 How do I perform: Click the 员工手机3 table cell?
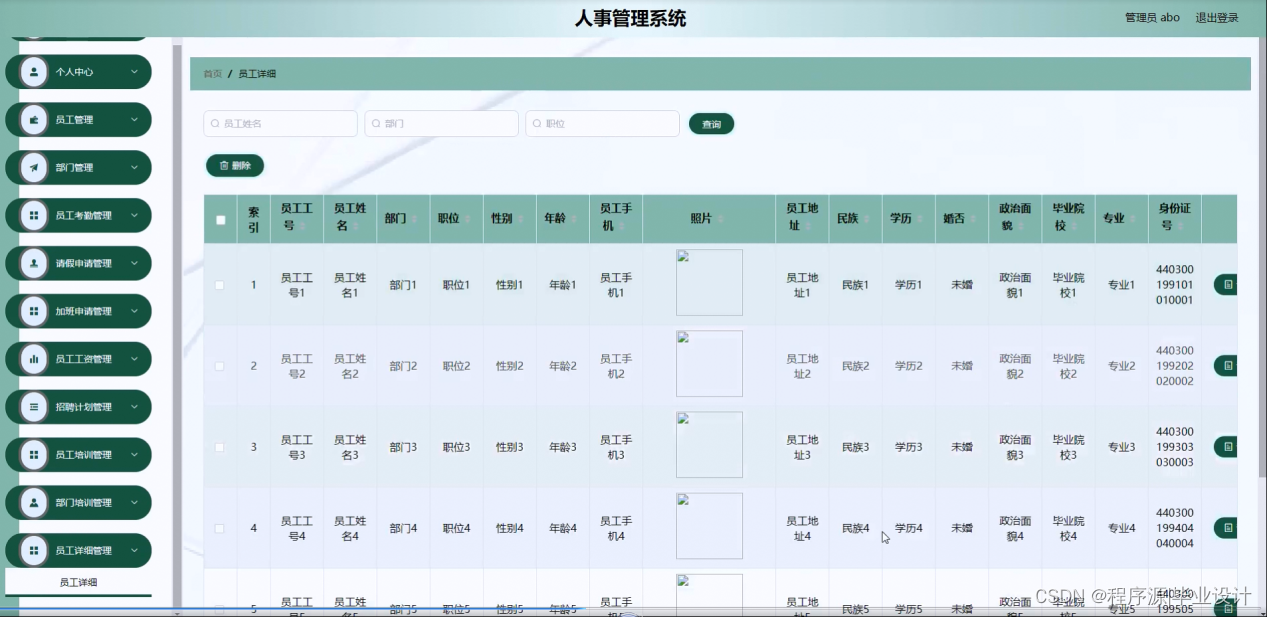[x=616, y=447]
